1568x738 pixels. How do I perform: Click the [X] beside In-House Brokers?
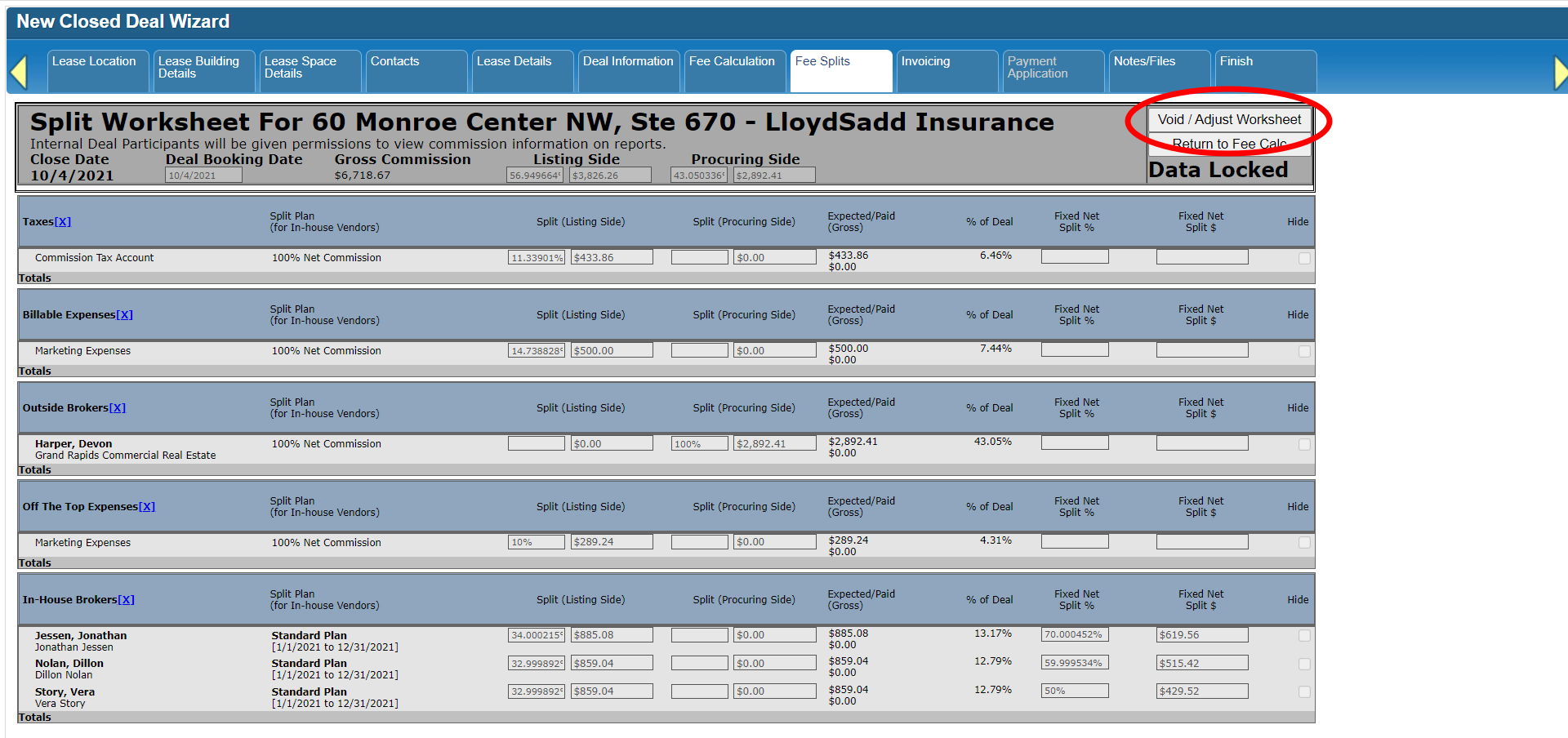point(126,600)
